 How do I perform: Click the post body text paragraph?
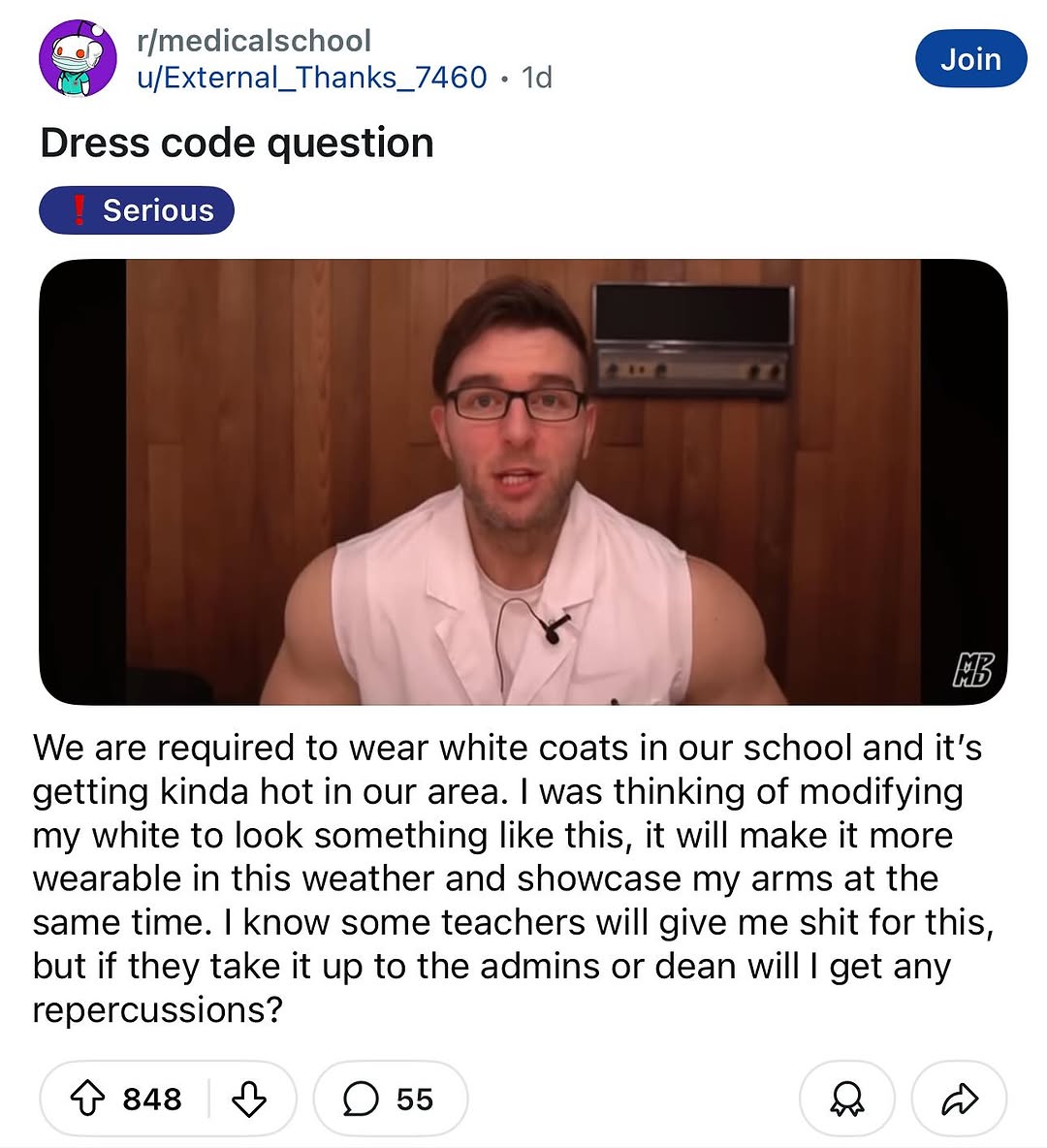point(513,878)
